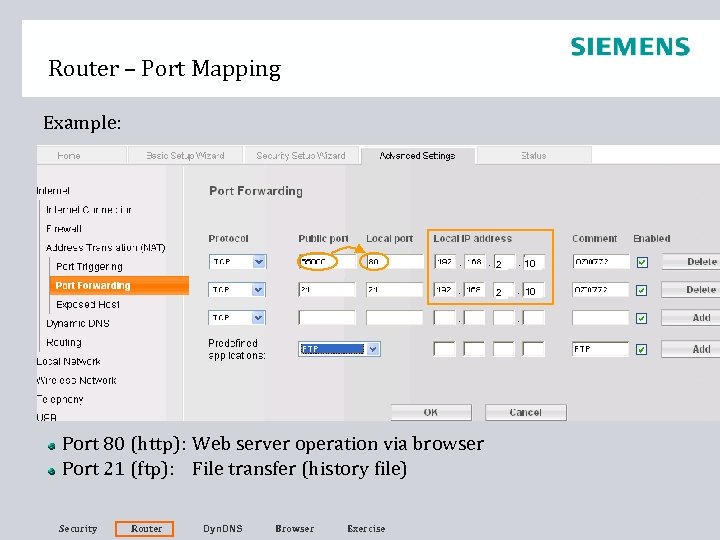
Task: Click first IP octet field in FTP row
Action: (x=444, y=349)
